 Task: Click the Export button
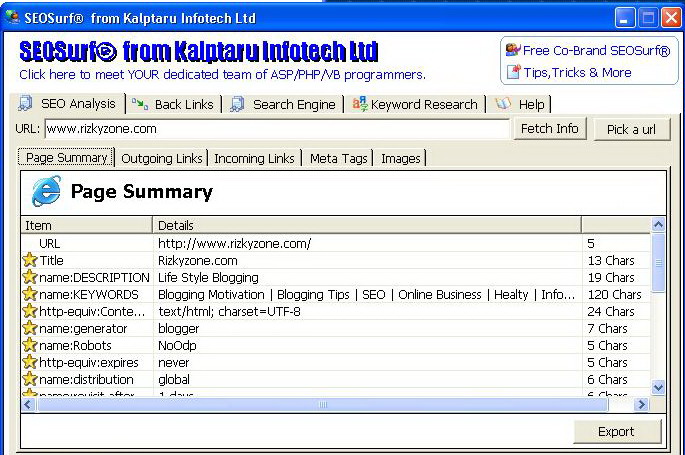click(616, 431)
